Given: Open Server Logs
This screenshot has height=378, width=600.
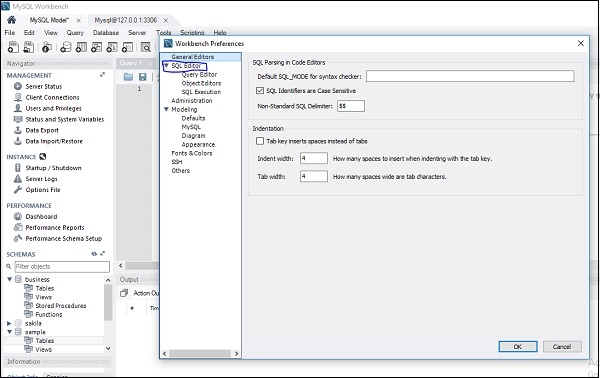Looking at the screenshot, I should click(x=41, y=179).
